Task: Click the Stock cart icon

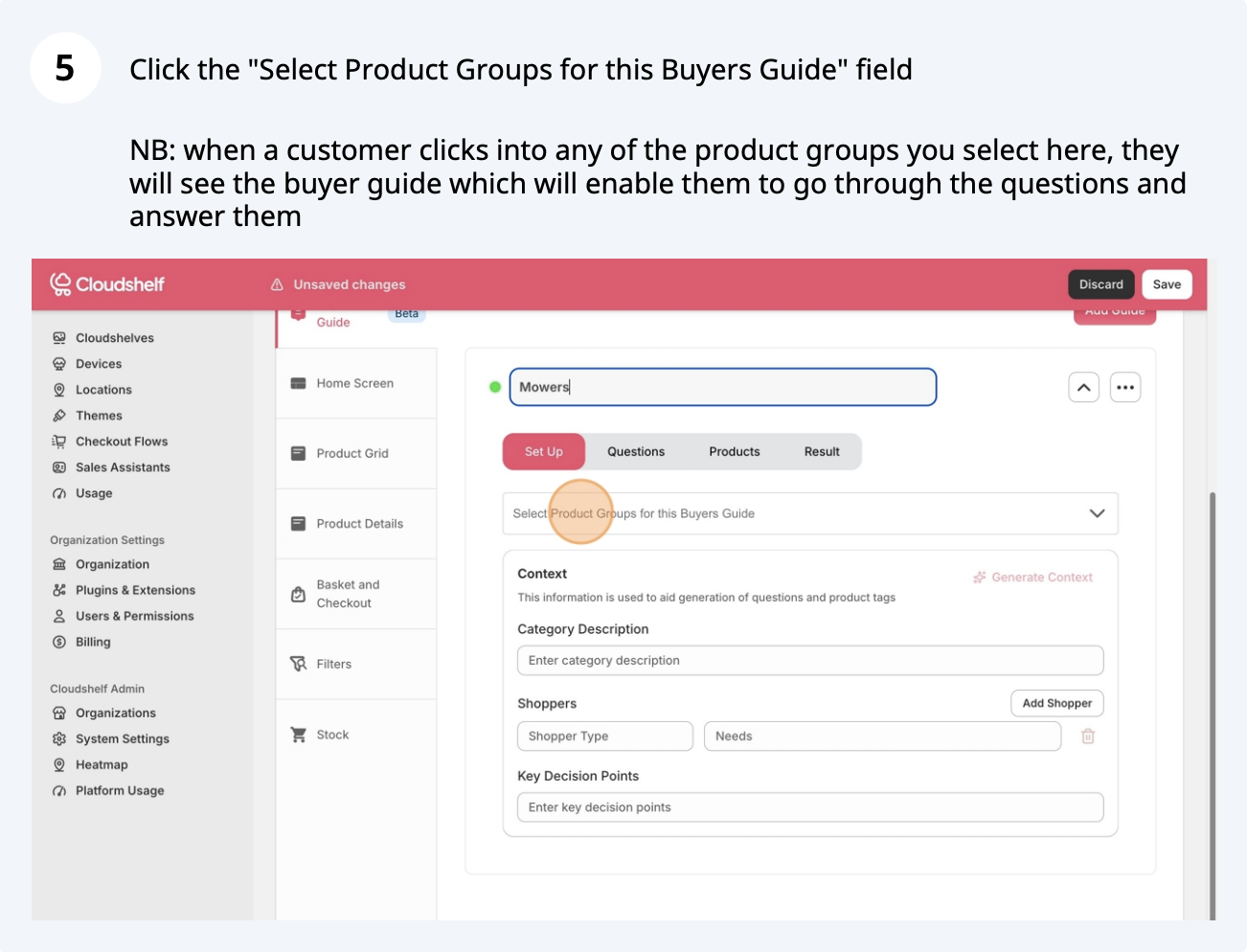Action: (x=299, y=735)
